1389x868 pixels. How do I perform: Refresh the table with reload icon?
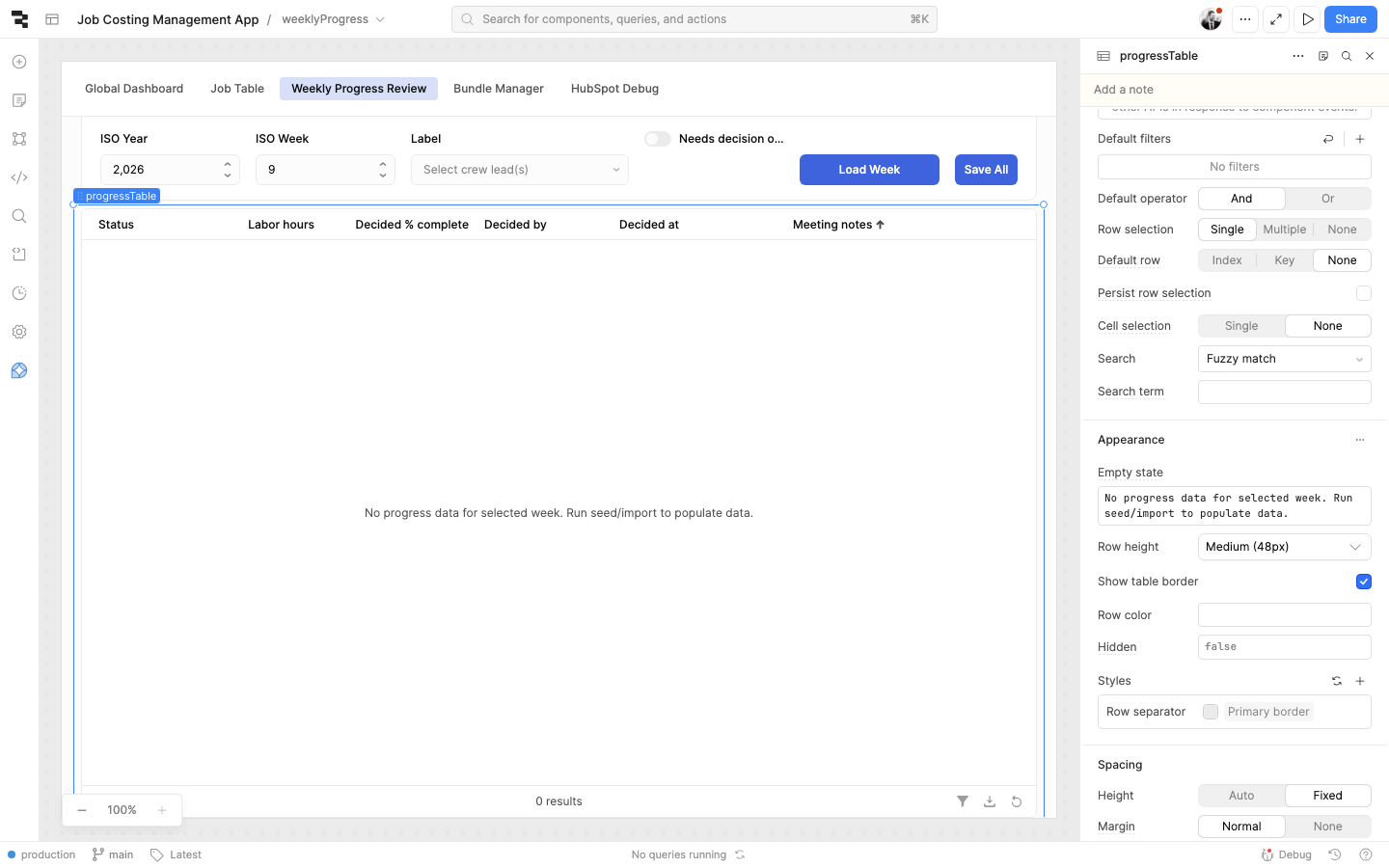tap(1017, 801)
